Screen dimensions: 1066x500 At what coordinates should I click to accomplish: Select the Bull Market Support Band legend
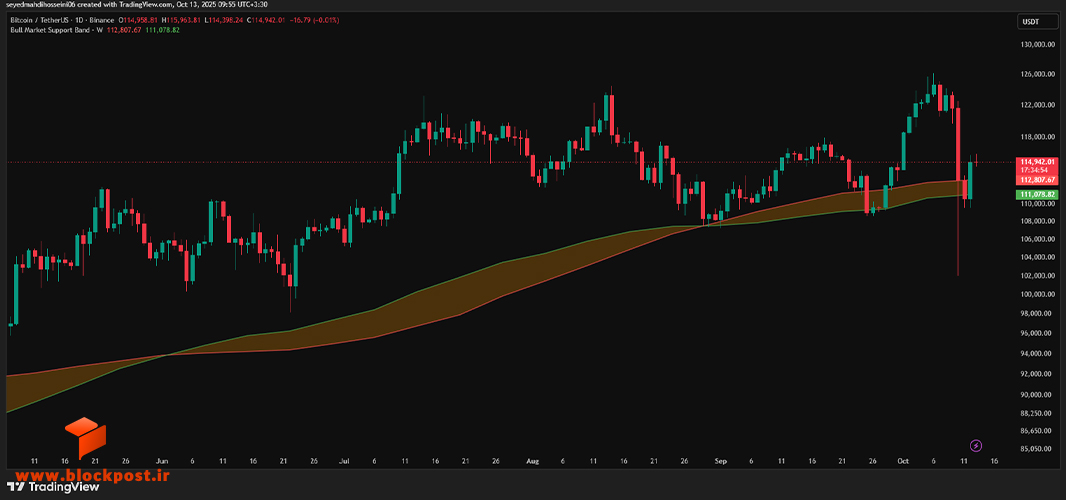coord(52,30)
